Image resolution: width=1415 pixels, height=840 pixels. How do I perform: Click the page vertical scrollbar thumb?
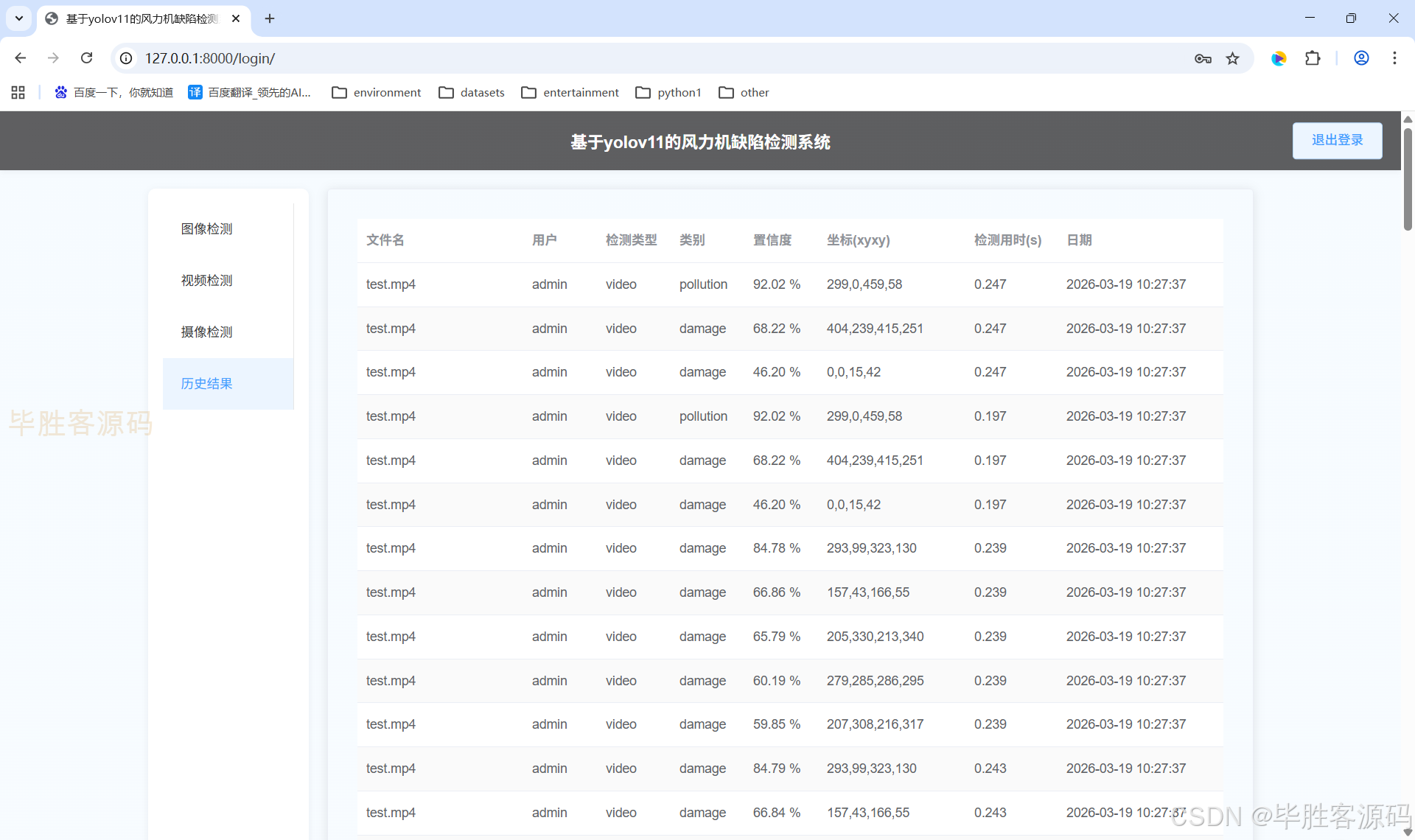pos(1408,179)
